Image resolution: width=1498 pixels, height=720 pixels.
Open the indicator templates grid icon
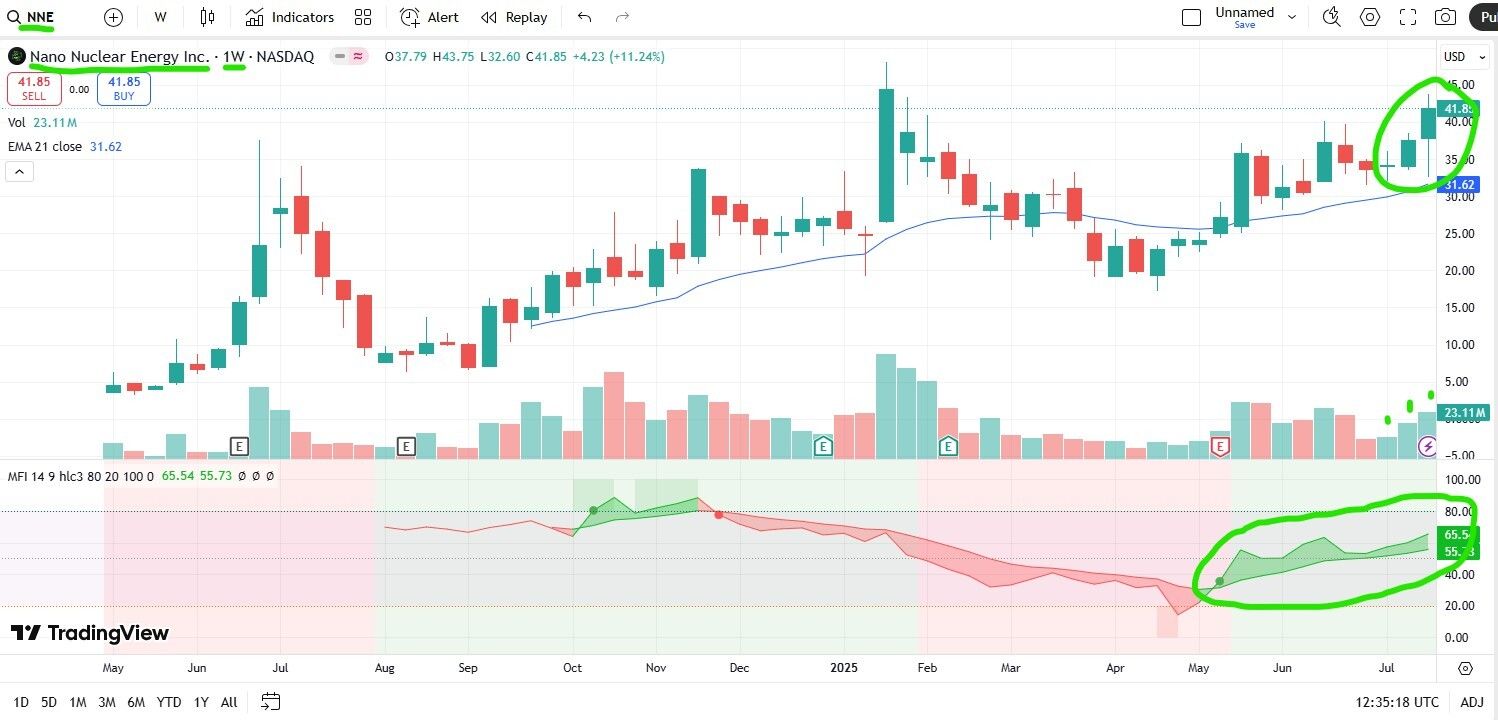click(363, 17)
